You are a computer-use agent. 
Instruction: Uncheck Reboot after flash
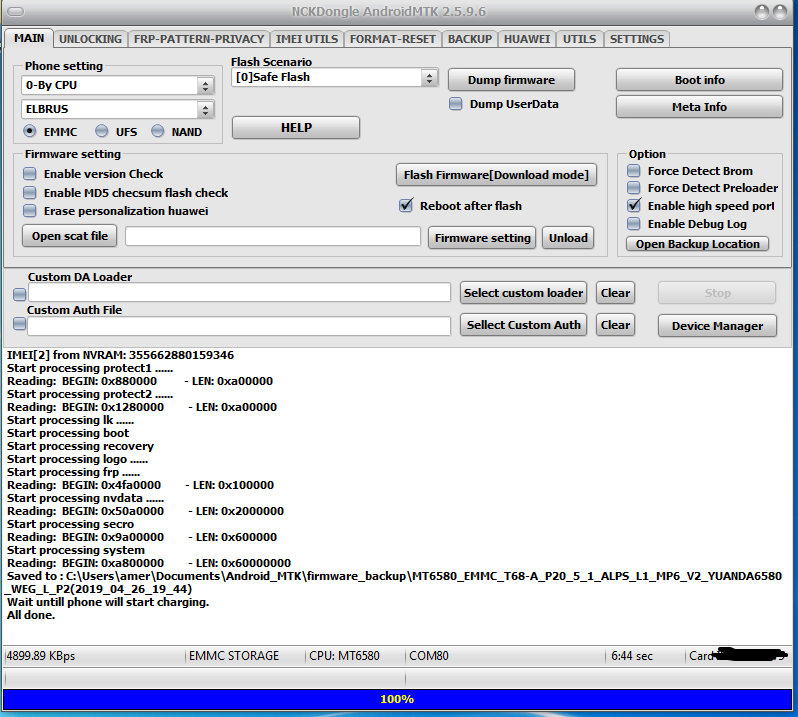(406, 206)
